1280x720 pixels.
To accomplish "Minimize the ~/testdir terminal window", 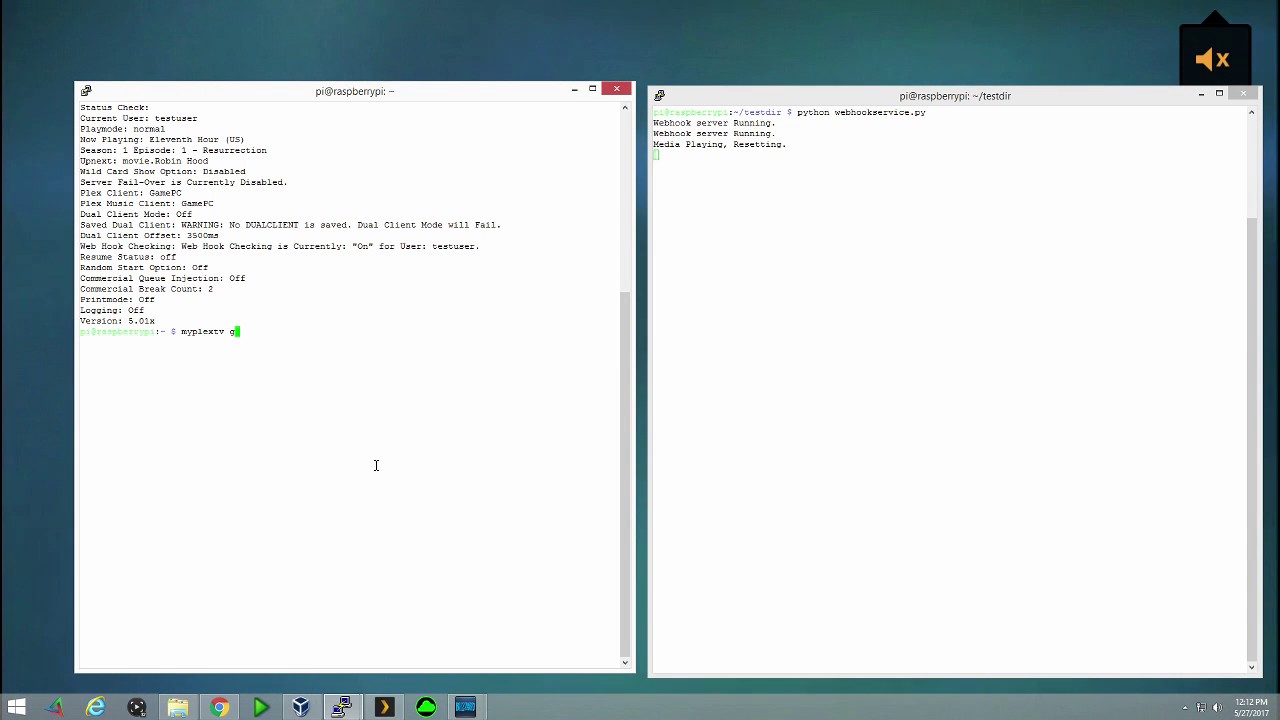I will [1201, 95].
